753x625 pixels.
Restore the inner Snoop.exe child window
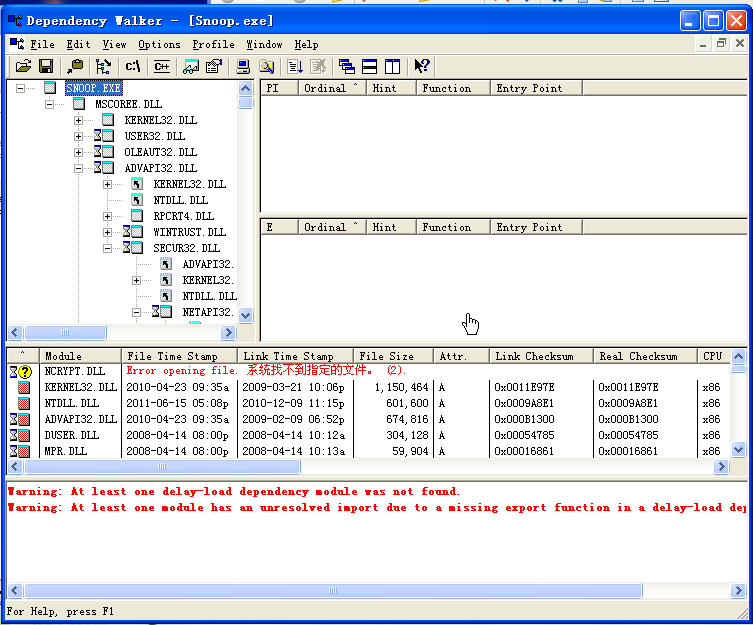(721, 44)
